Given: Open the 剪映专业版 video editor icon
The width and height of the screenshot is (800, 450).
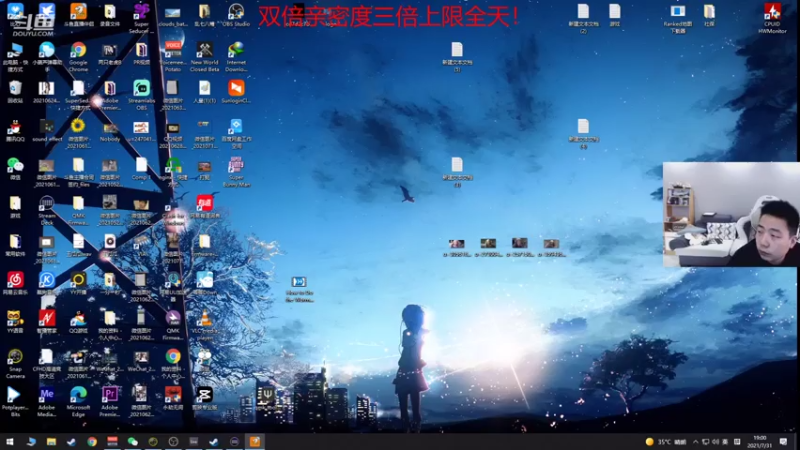Looking at the screenshot, I should pyautogui.click(x=204, y=398).
